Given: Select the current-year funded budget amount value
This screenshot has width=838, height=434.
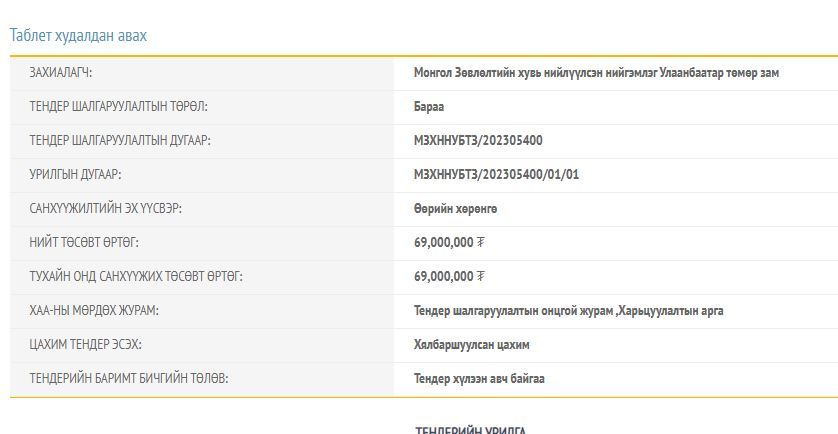Looking at the screenshot, I should click(x=449, y=277).
